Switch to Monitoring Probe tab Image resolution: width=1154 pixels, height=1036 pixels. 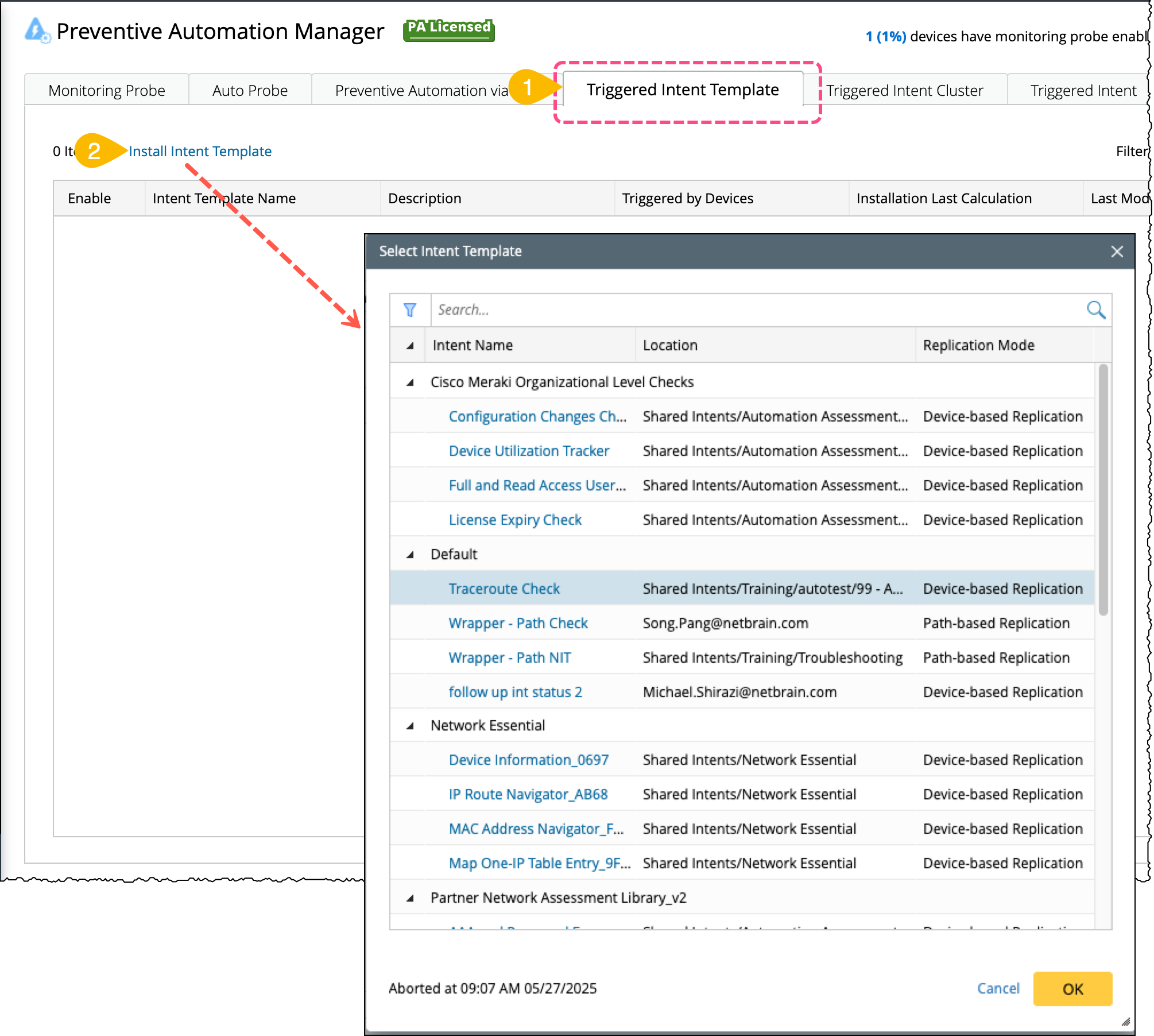click(x=107, y=91)
